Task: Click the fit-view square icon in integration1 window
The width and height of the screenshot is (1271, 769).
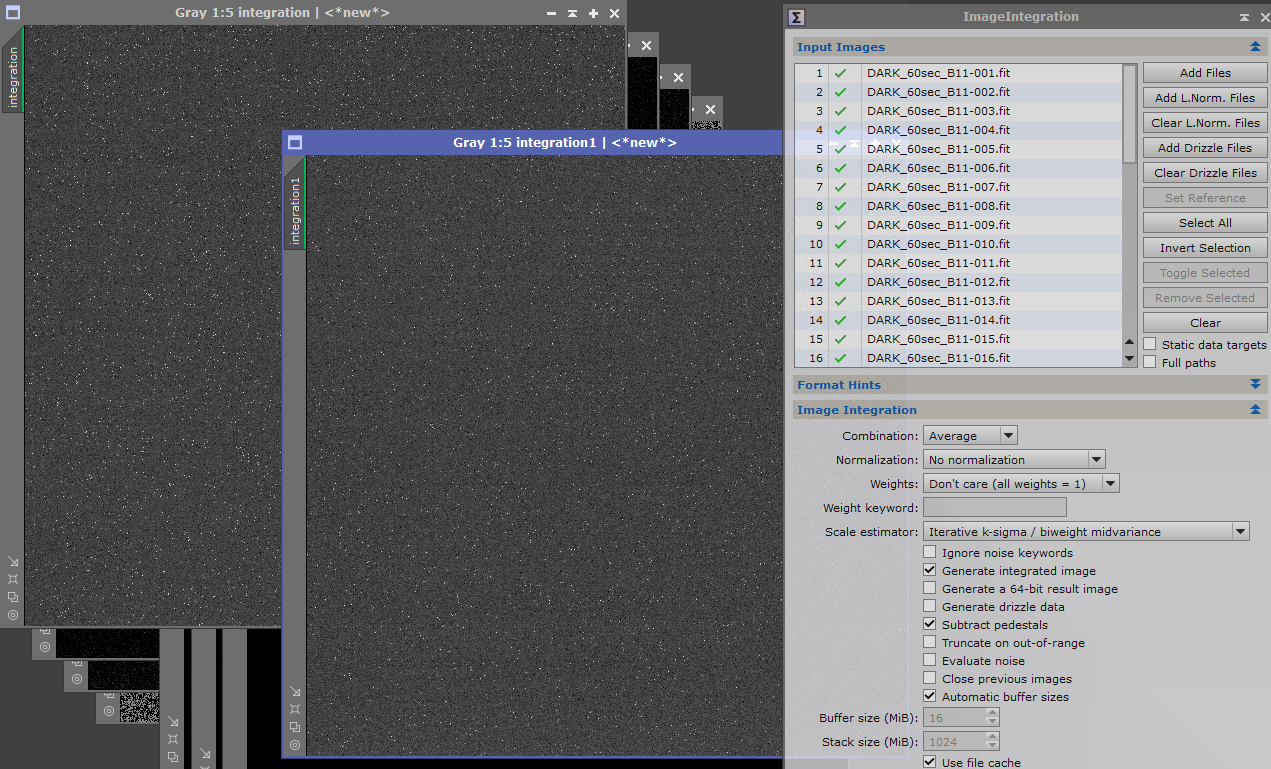Action: pyautogui.click(x=295, y=709)
